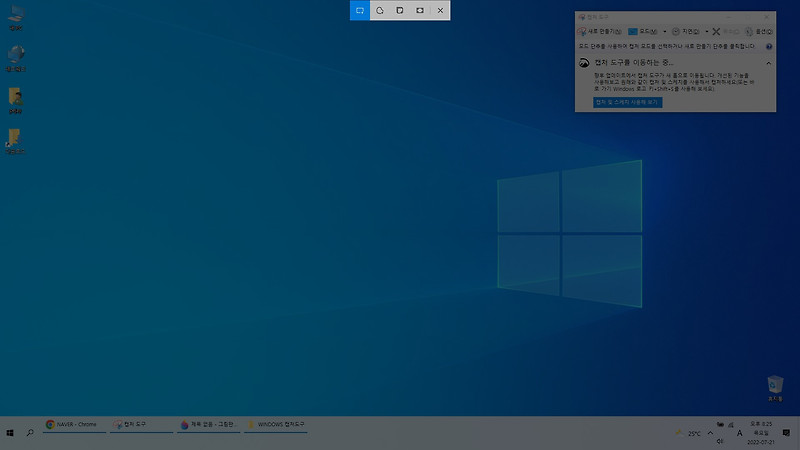Close the snipping toolbar with the X

[440, 10]
